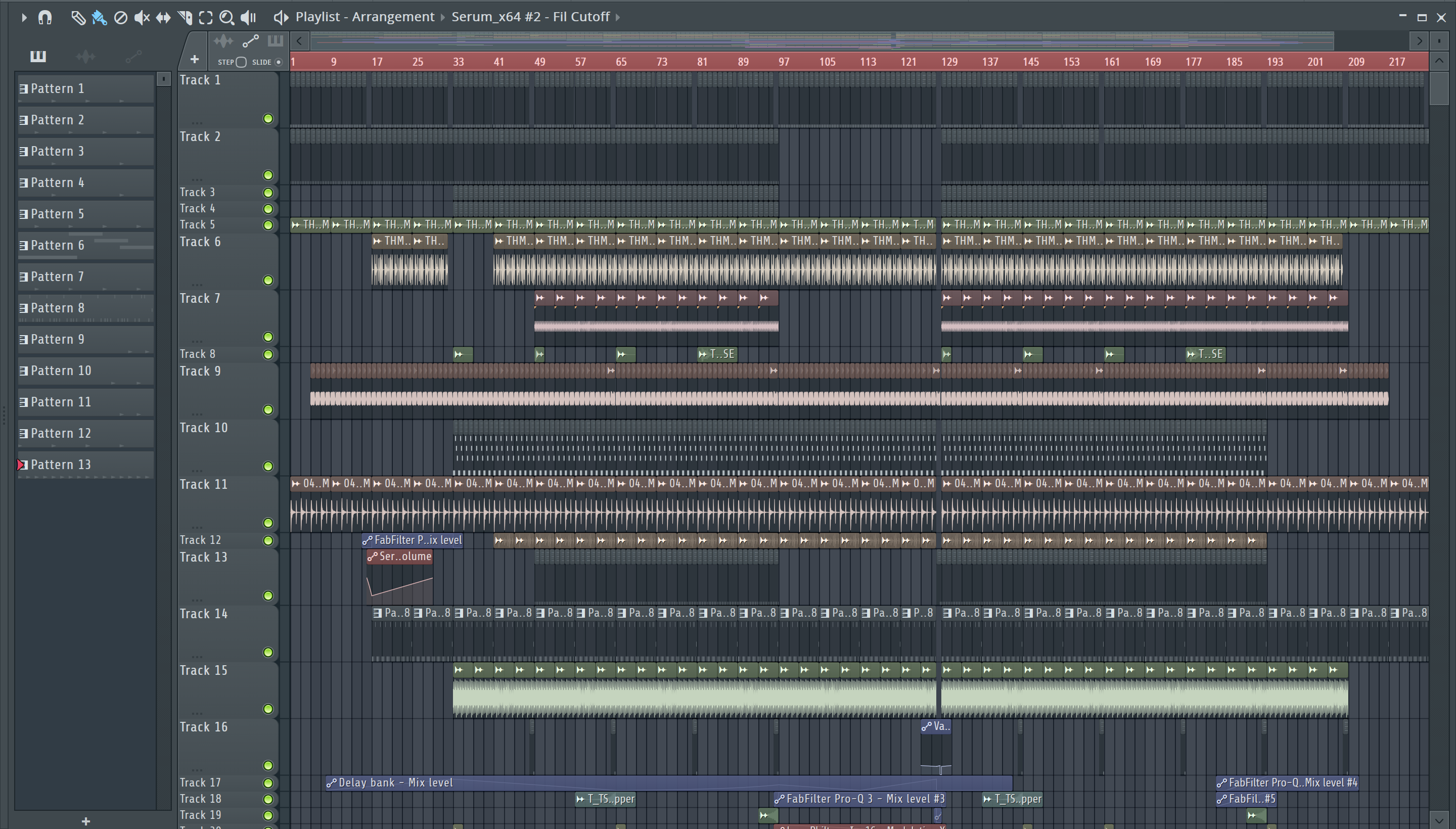Show audio clips in picker panel
Viewport: 1456px width, 829px height.
[85, 56]
